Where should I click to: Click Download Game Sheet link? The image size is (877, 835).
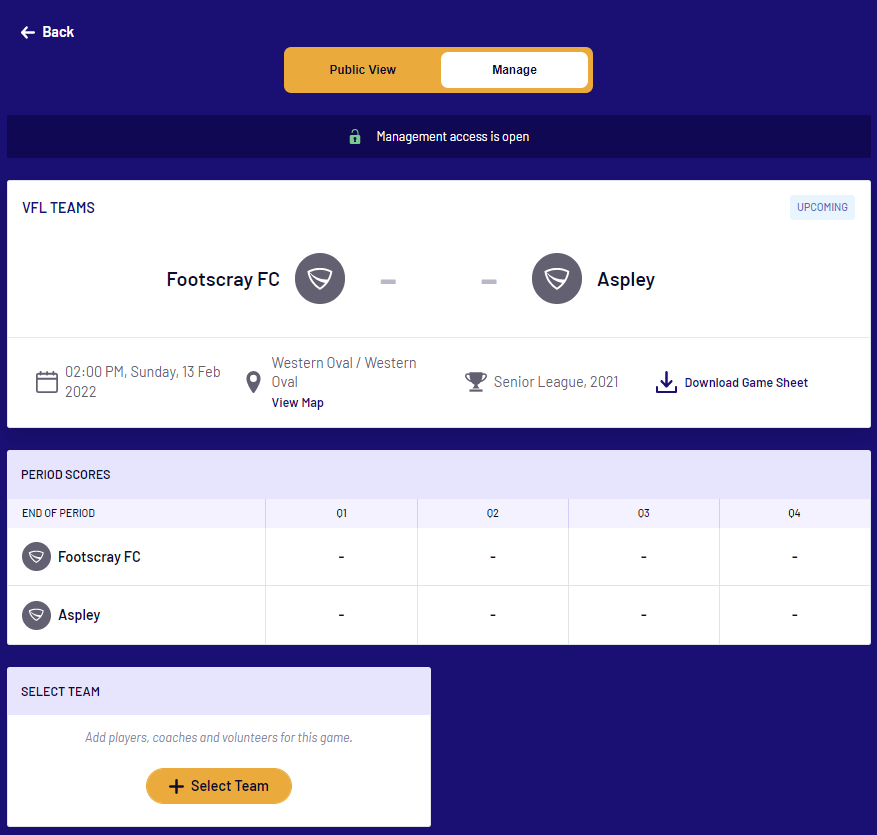tap(746, 383)
